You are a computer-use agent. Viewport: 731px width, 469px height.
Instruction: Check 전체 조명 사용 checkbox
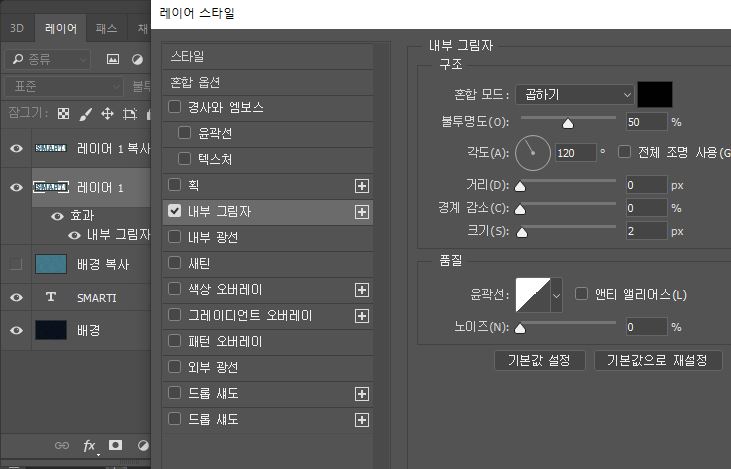(x=624, y=152)
